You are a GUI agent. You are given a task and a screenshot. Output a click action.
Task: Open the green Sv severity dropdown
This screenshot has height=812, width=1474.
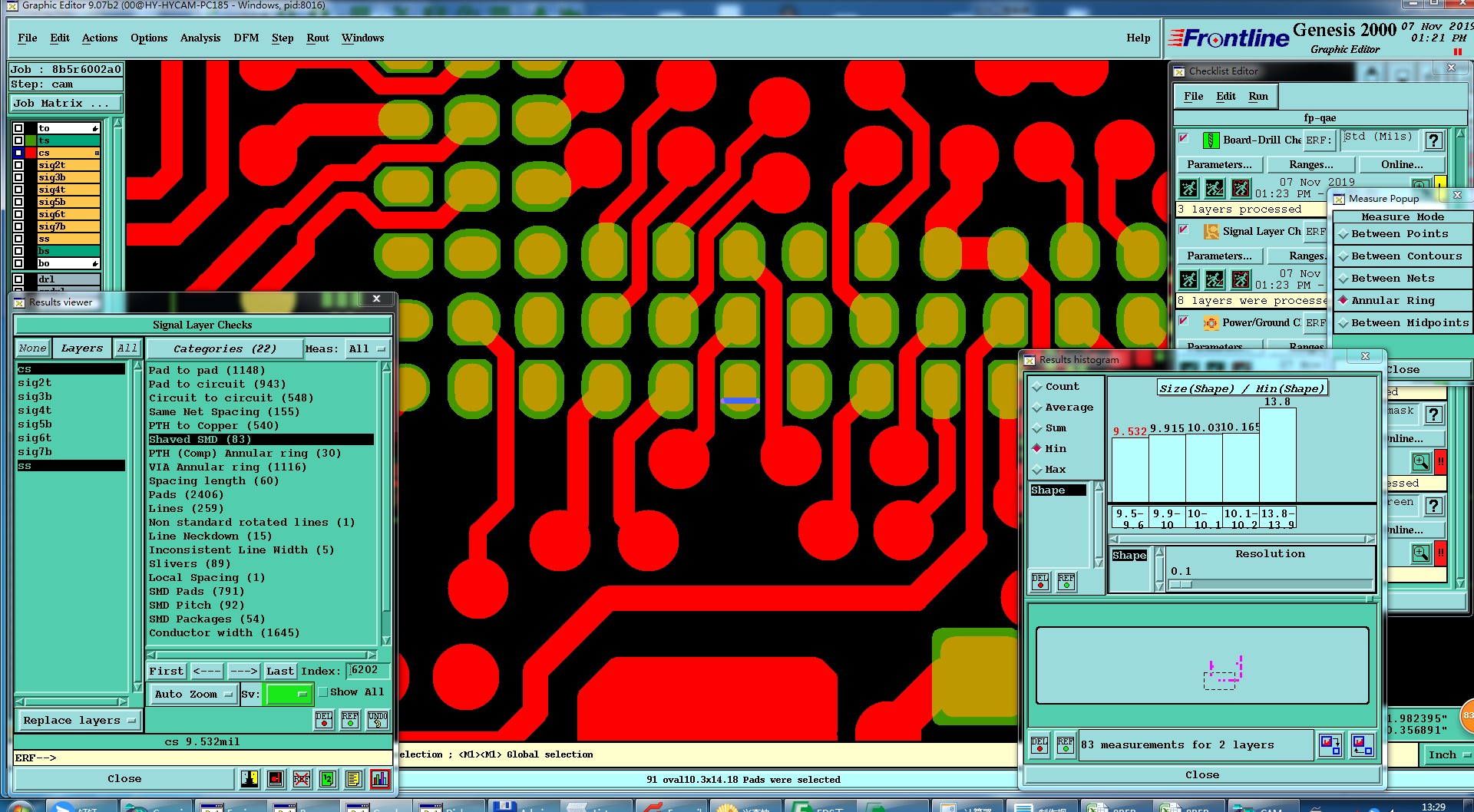(288, 695)
